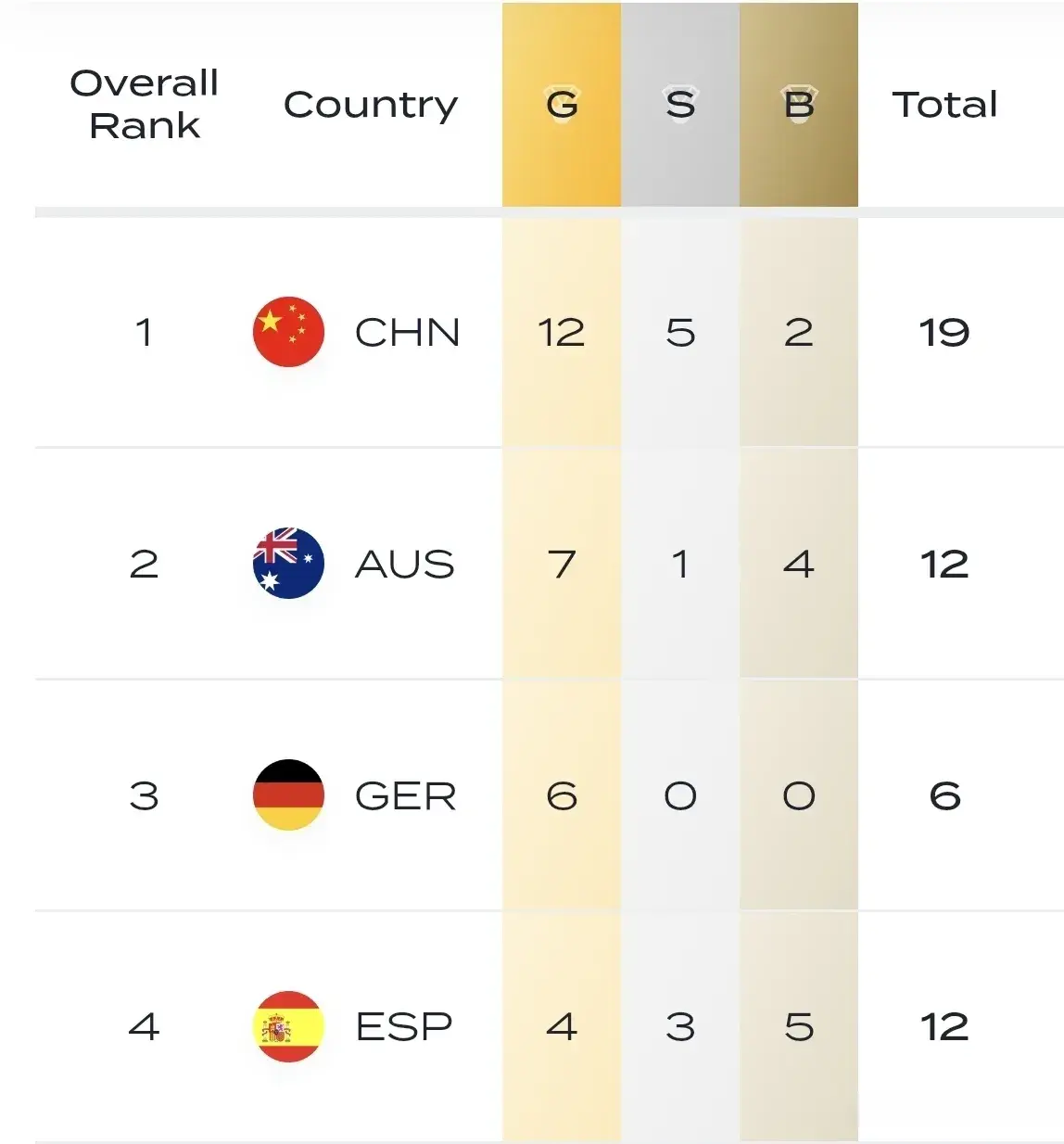This screenshot has width=1064, height=1144.
Task: Click the bronze medal B icon
Action: [799, 105]
